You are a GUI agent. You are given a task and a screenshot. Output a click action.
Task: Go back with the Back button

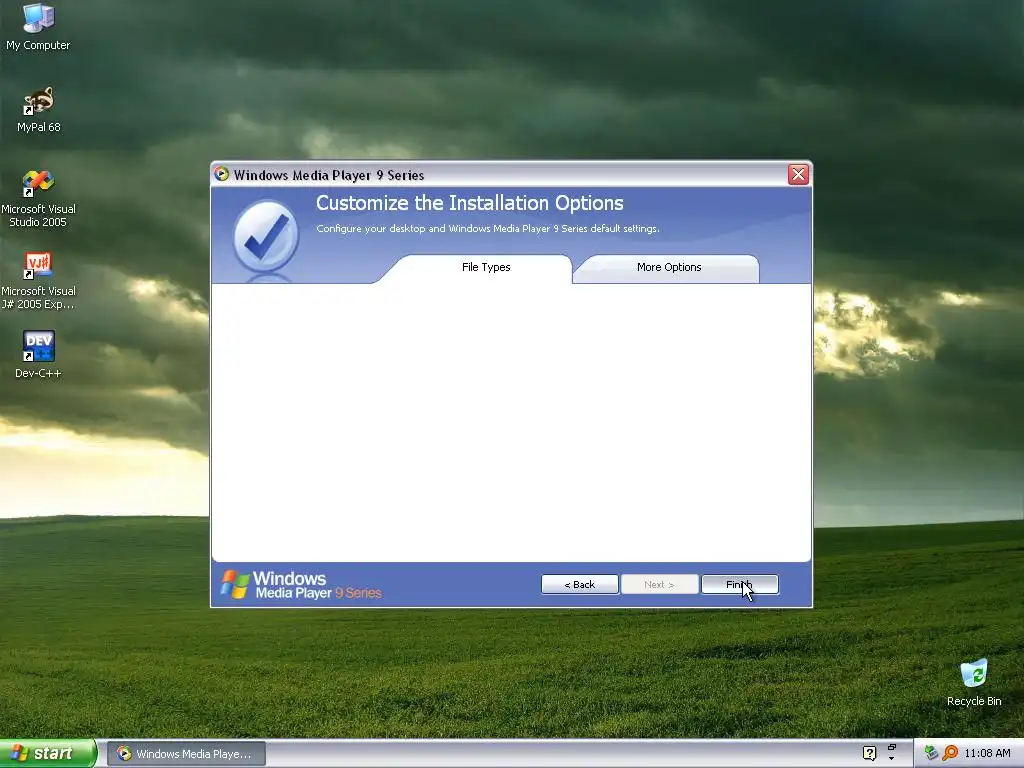(579, 584)
